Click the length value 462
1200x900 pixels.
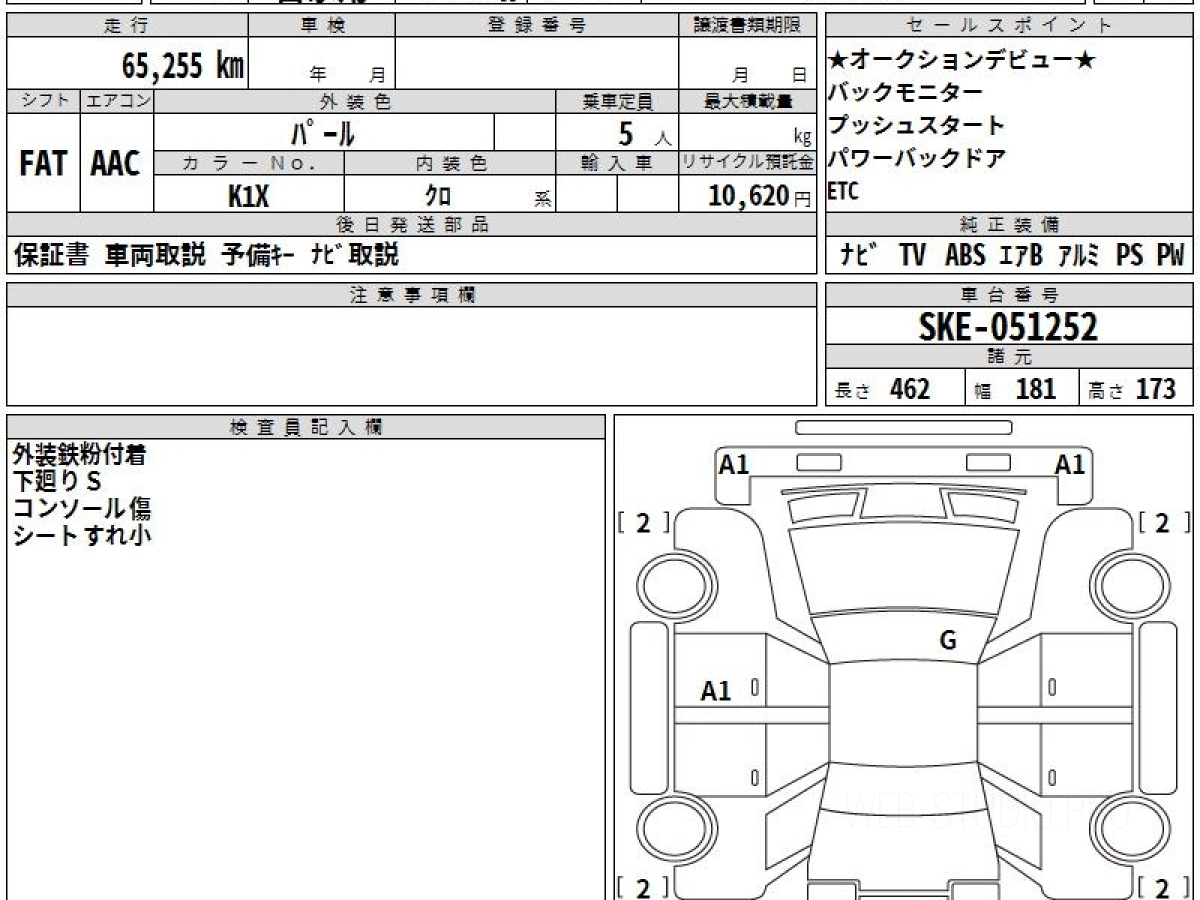[909, 389]
